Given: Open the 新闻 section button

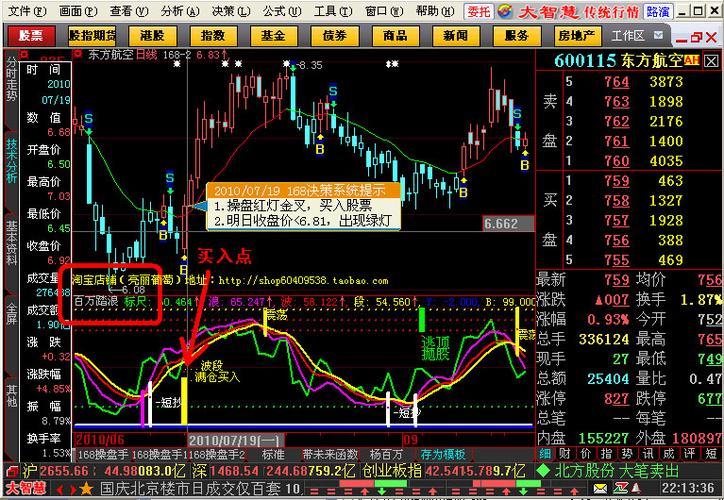Looking at the screenshot, I should [455, 34].
